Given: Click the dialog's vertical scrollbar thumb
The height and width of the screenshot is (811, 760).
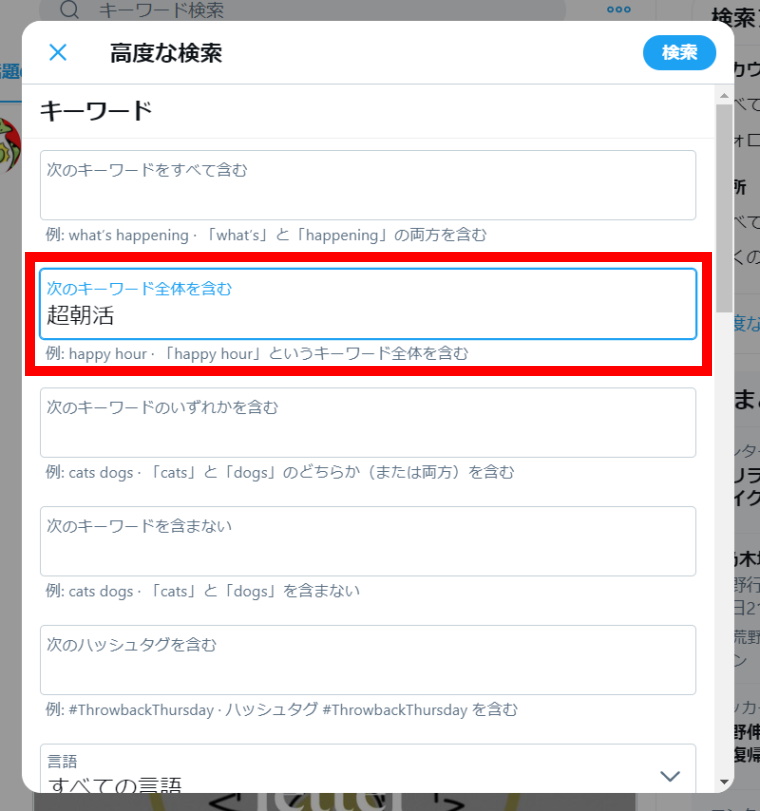Looking at the screenshot, I should [x=724, y=208].
